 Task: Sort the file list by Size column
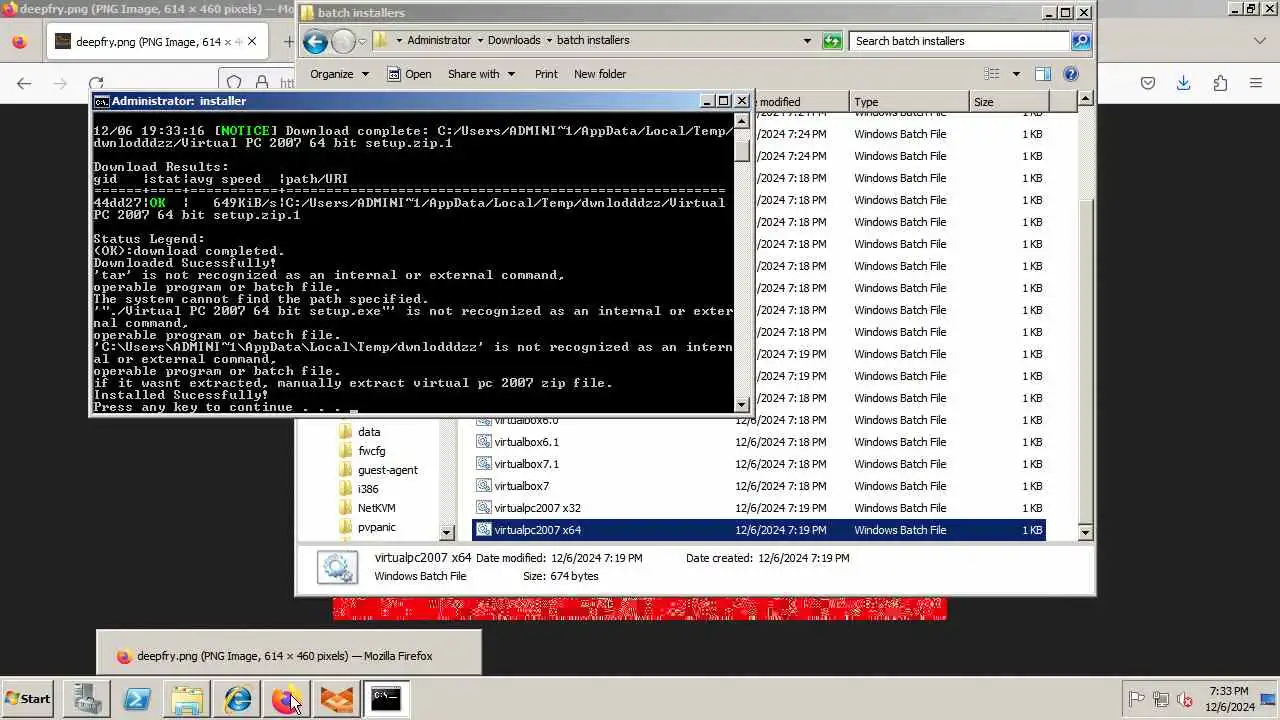tap(1009, 102)
